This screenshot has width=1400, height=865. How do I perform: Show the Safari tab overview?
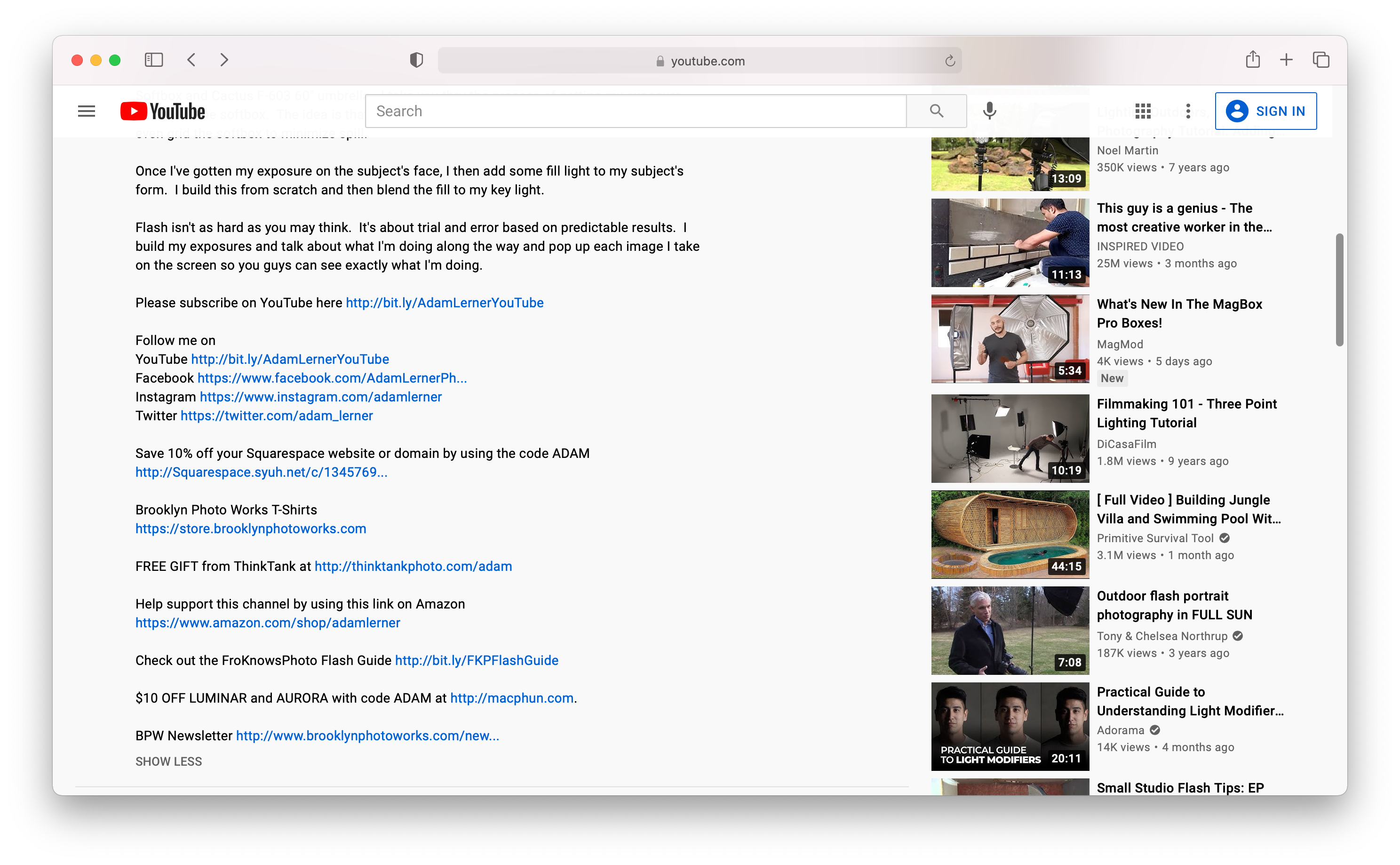click(1321, 59)
